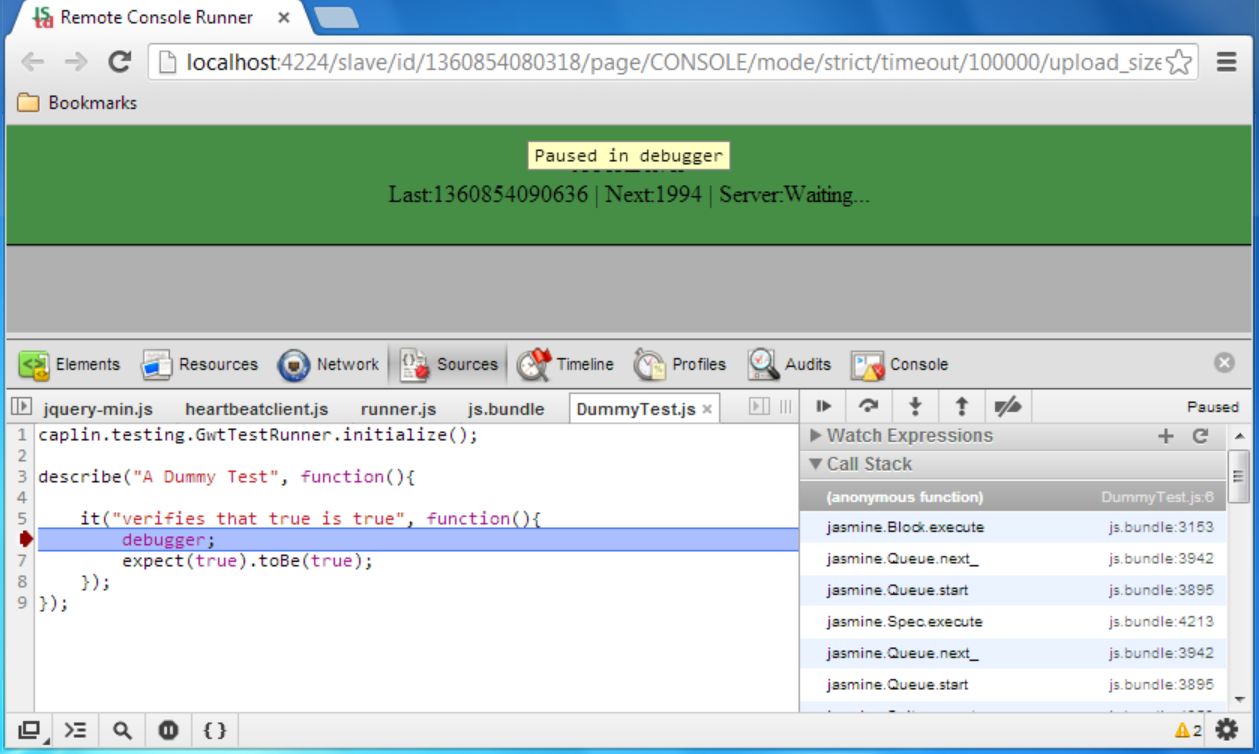Step out of current function
The width and height of the screenshot is (1259, 754).
point(961,406)
